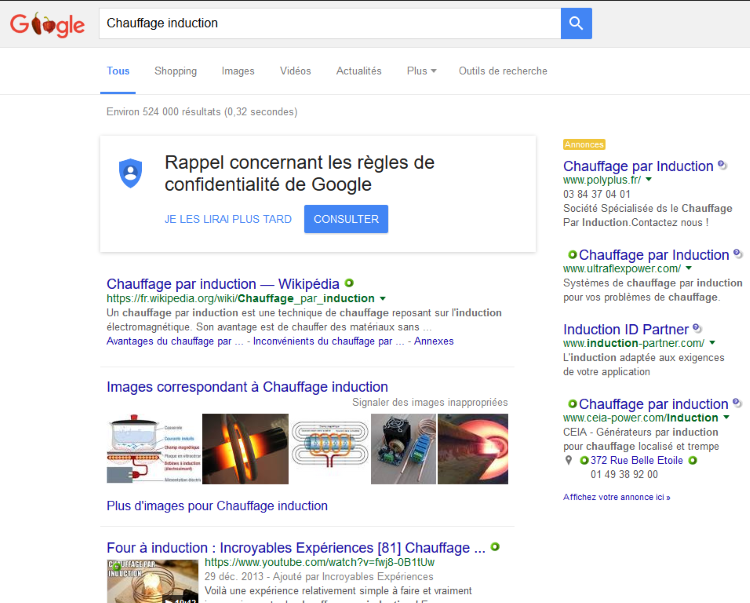750x603 pixels.
Task: Click info icon next to Induction ID Partner
Action: pos(697,328)
